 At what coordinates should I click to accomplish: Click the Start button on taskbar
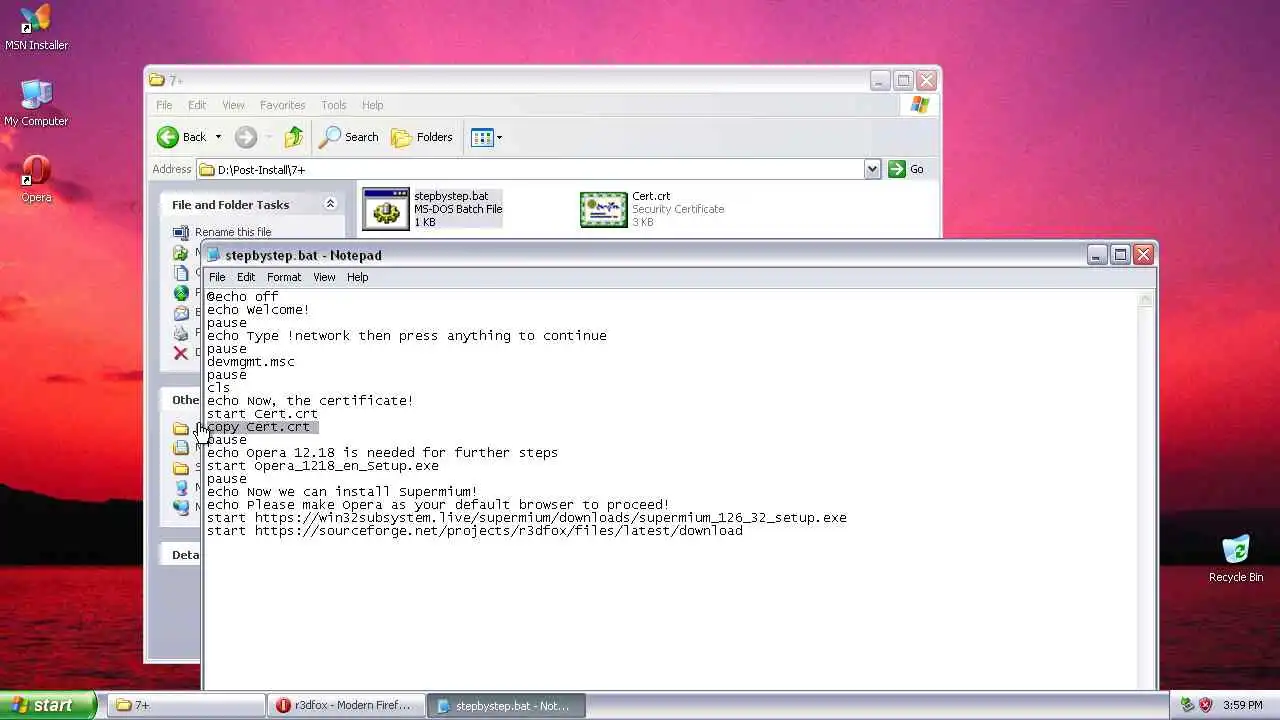[x=48, y=705]
